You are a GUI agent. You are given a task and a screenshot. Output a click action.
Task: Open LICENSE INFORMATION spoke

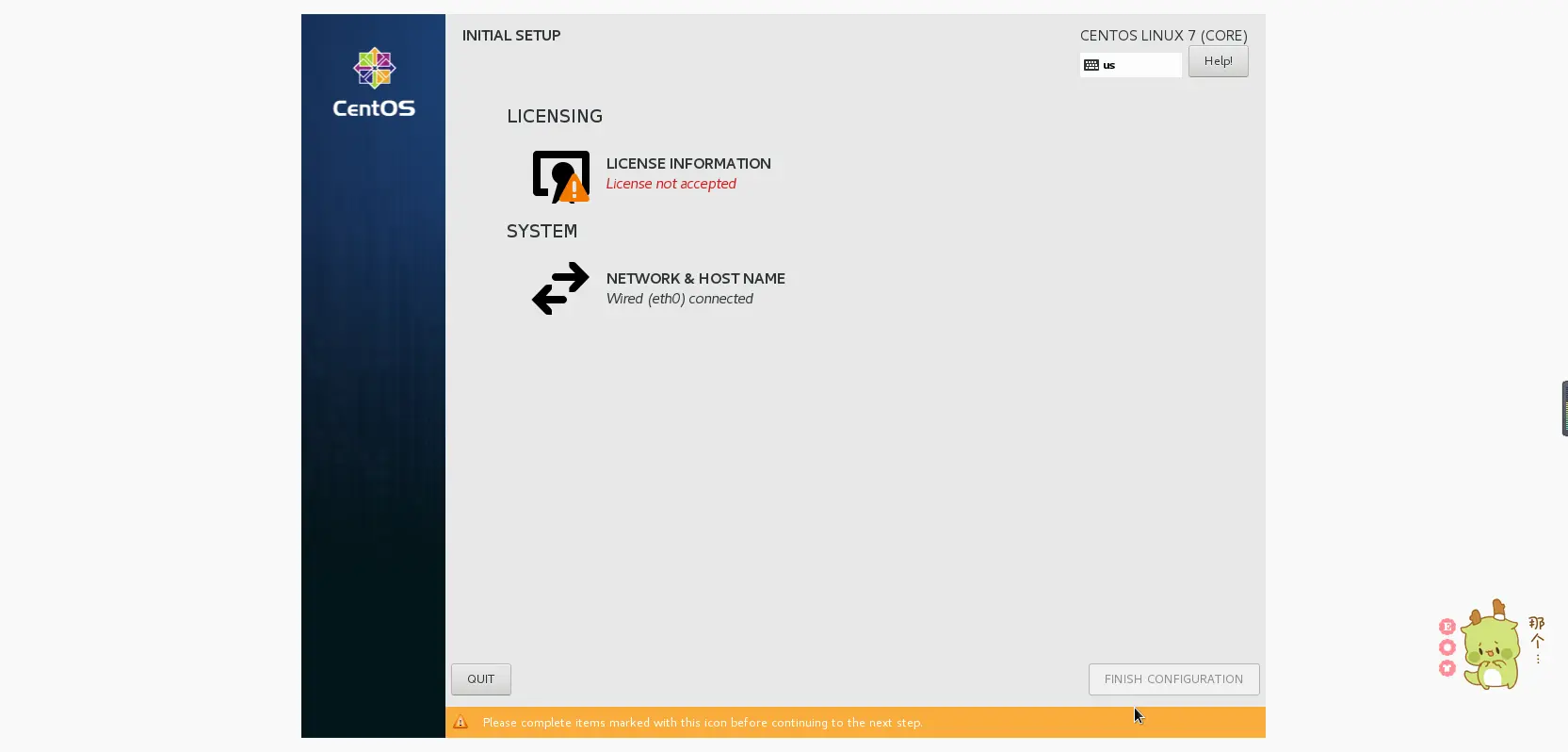688,164
